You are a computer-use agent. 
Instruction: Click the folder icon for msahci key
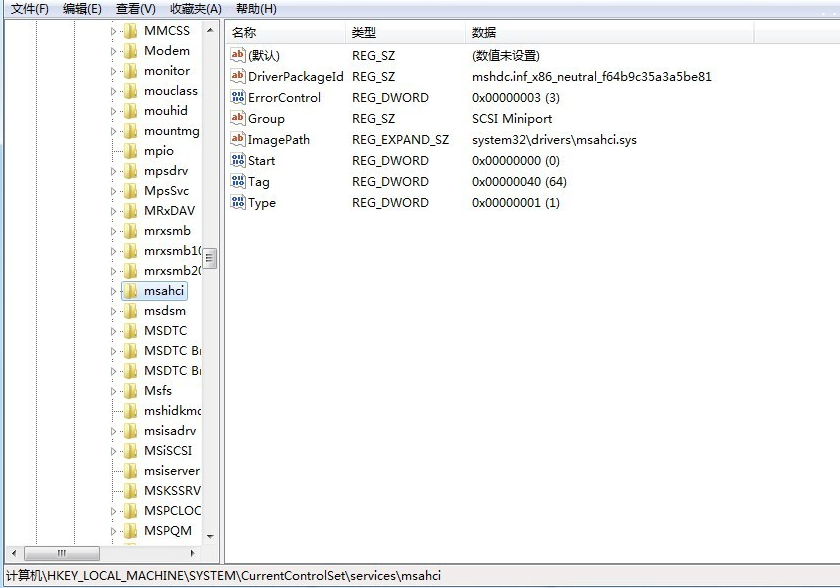[x=130, y=291]
